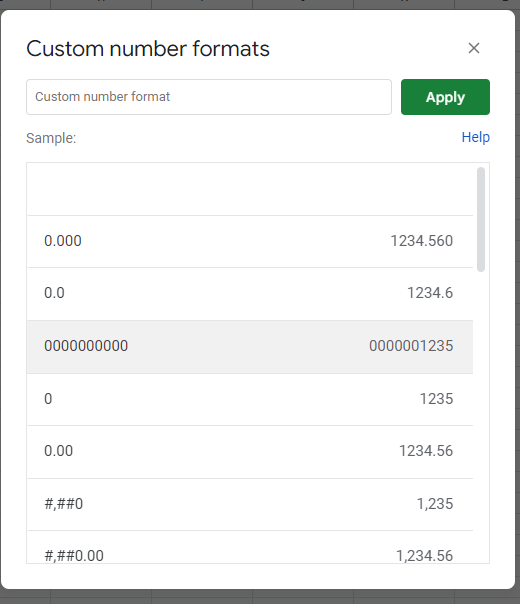Click the format list scrollbar thumb
Screen dimensions: 520x604
click(481, 219)
